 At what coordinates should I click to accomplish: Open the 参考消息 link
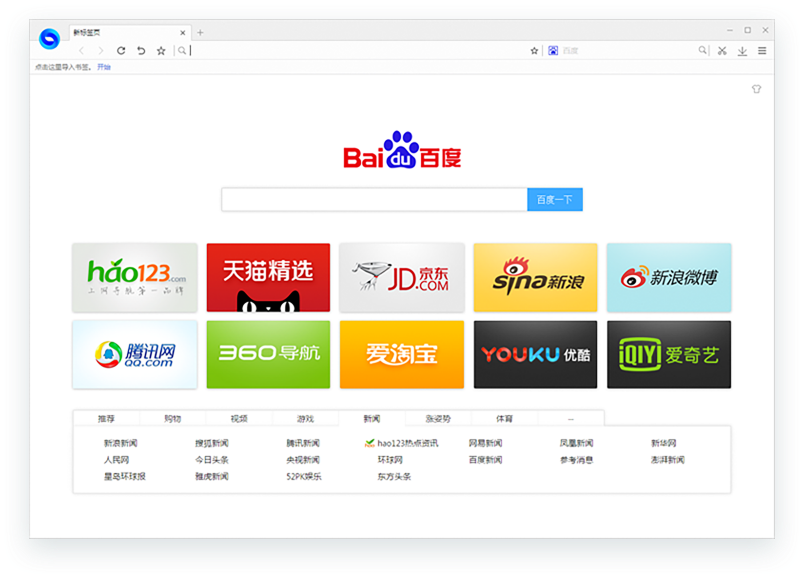[577, 460]
